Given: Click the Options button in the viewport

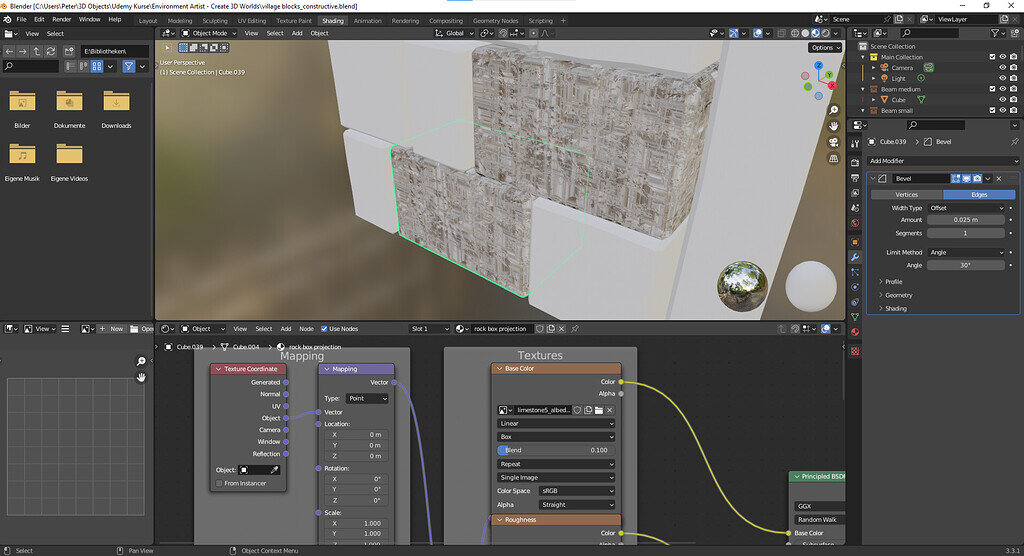Looking at the screenshot, I should tap(824, 47).
